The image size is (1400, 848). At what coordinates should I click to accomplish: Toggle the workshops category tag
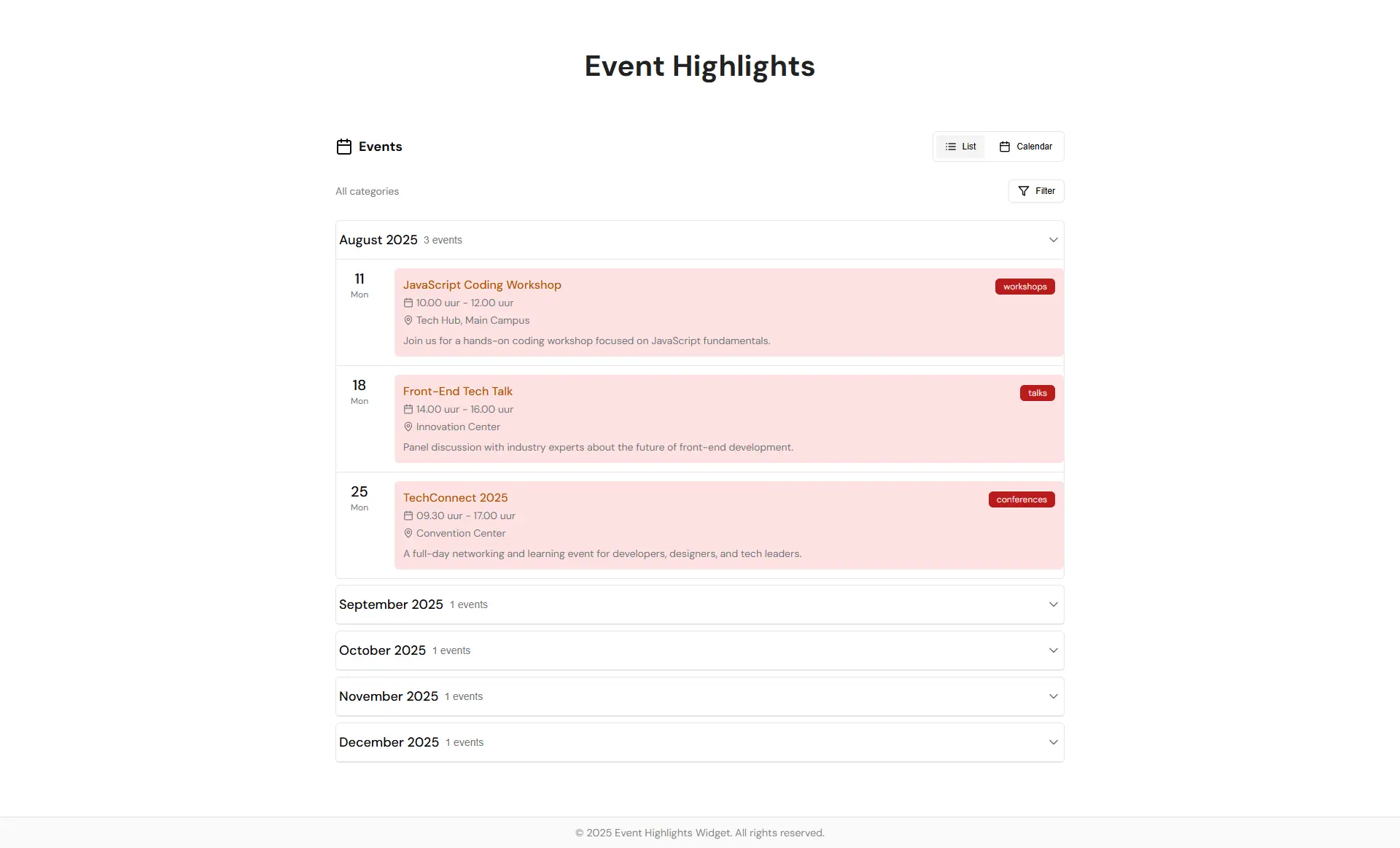point(1025,286)
